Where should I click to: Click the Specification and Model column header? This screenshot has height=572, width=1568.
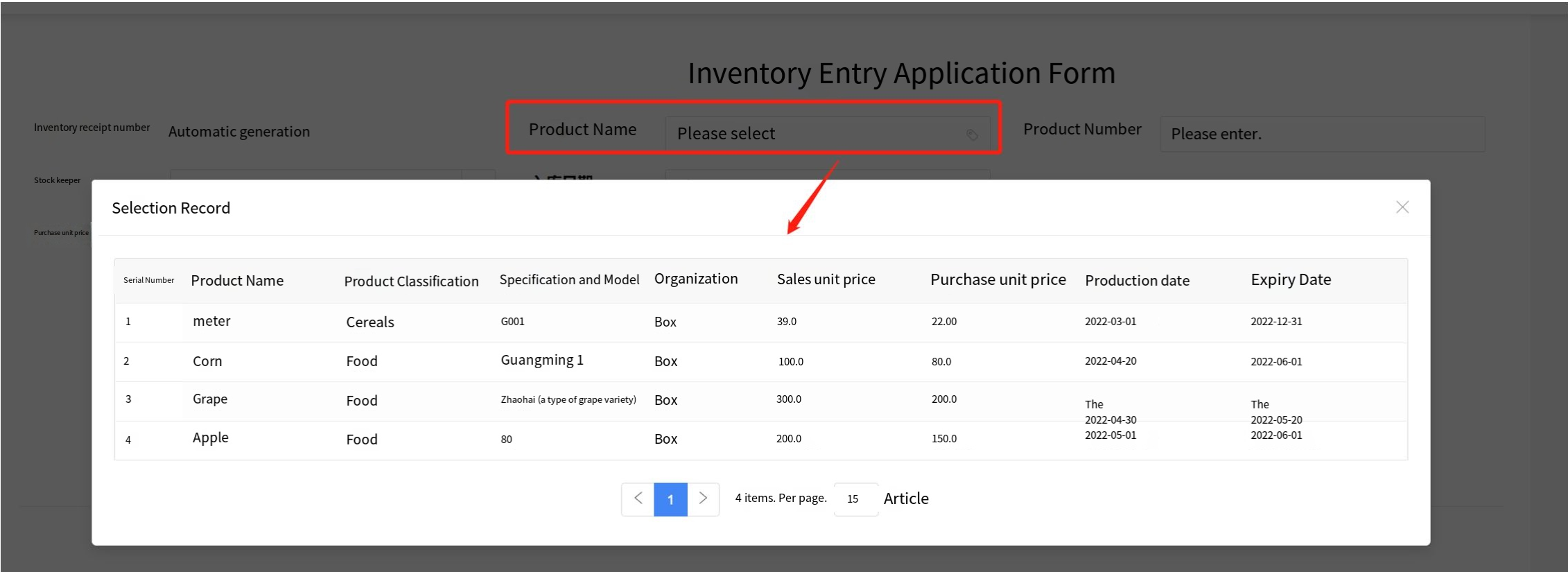coord(569,280)
